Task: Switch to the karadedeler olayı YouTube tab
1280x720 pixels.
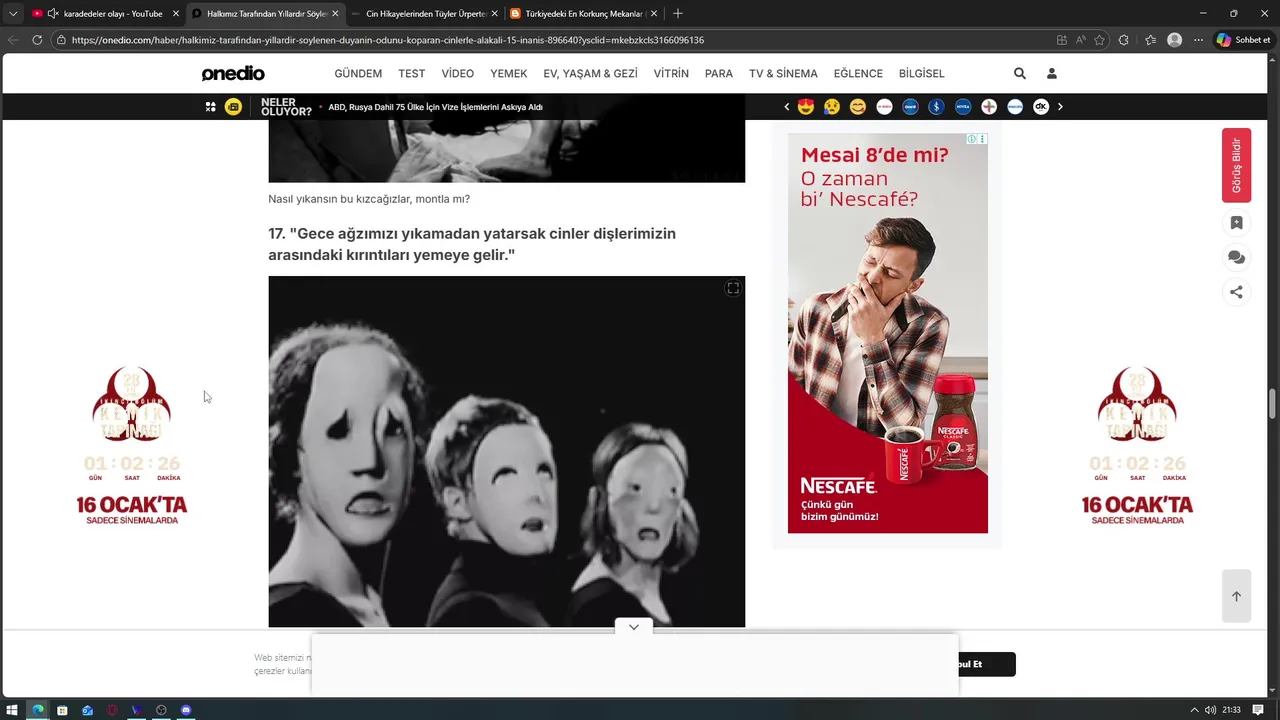Action: coord(105,14)
